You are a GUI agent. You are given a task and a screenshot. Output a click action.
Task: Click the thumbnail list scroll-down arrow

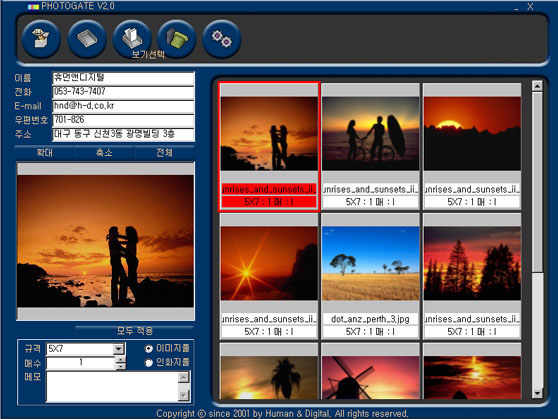537,393
